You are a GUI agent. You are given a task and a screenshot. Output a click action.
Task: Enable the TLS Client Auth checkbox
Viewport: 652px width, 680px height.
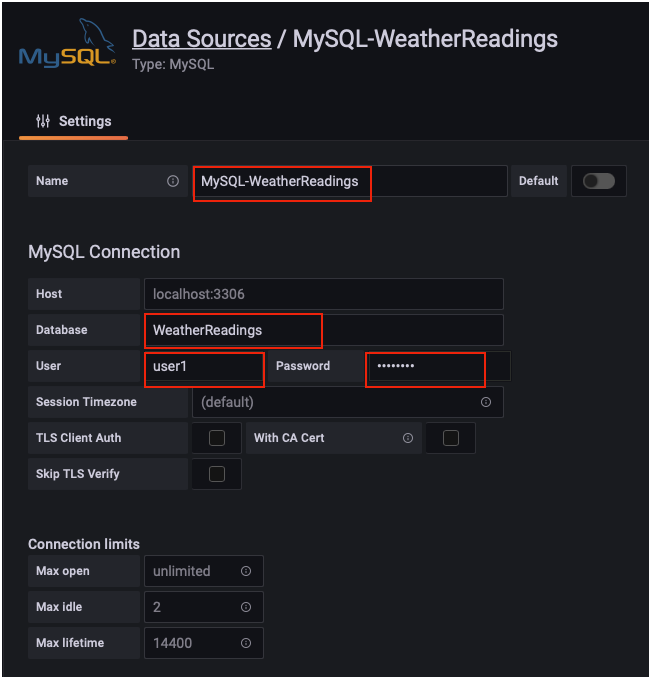coord(217,438)
